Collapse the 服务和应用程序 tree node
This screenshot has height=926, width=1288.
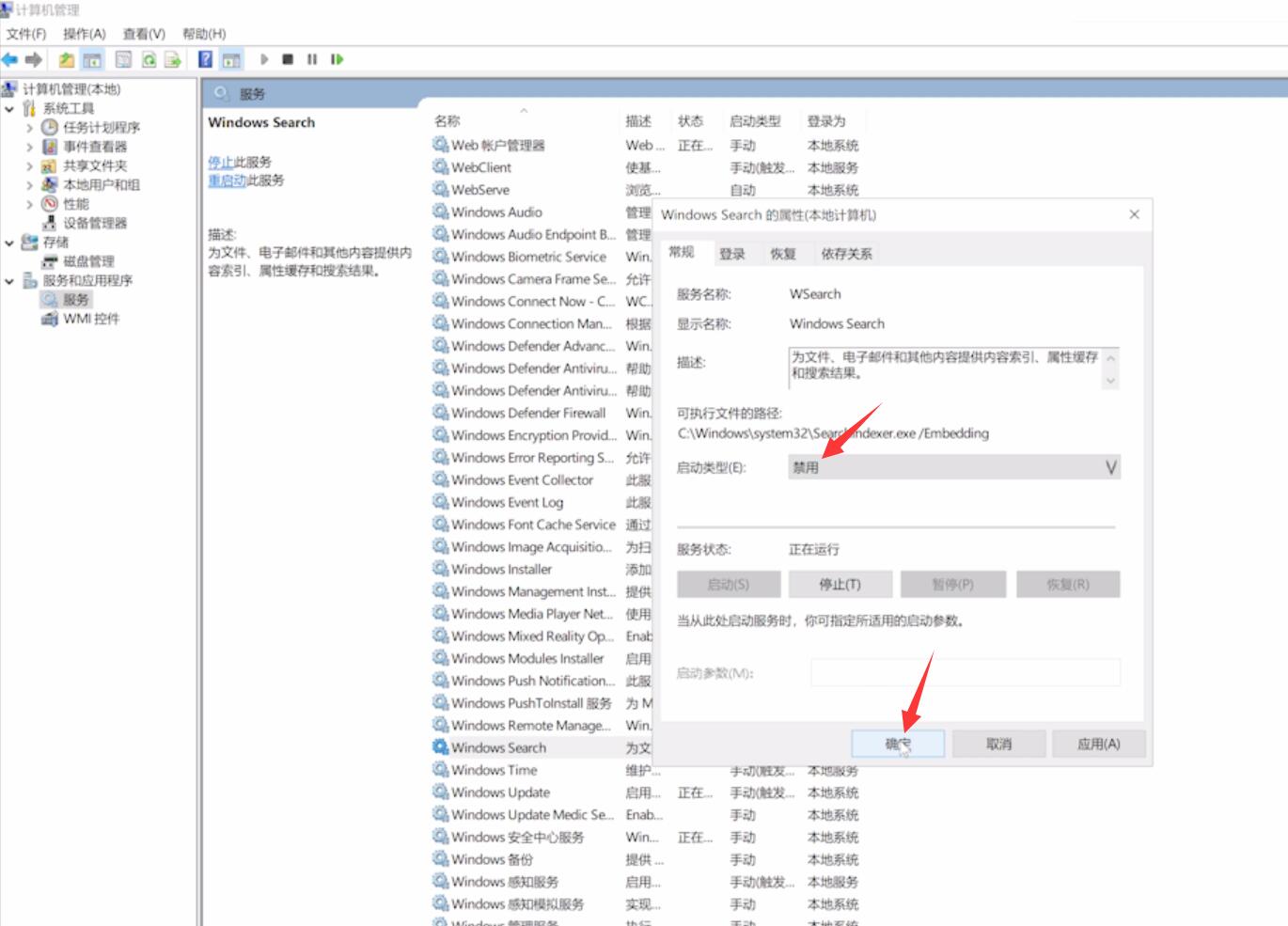[x=9, y=281]
